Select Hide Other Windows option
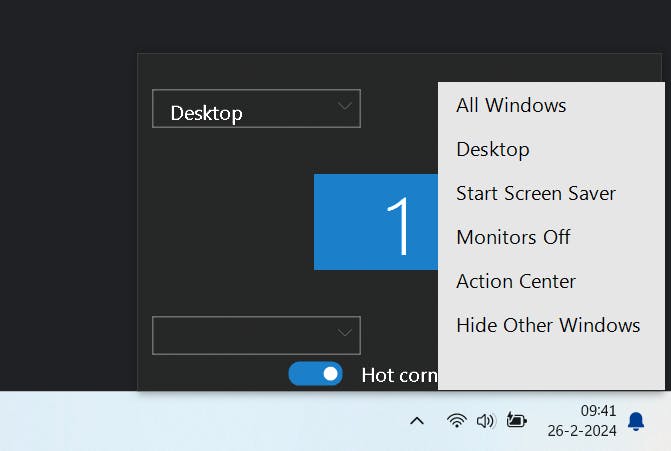This screenshot has width=671, height=451. [x=548, y=325]
